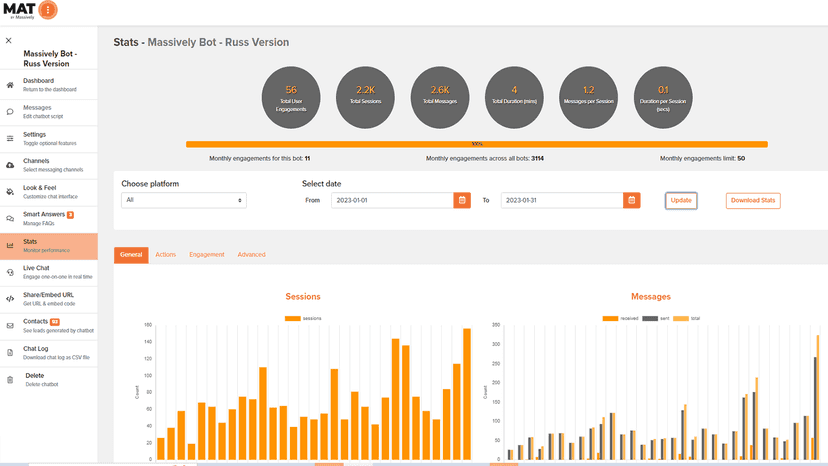This screenshot has width=828, height=466.
Task: Click Total Messages circle
Action: coord(440,97)
